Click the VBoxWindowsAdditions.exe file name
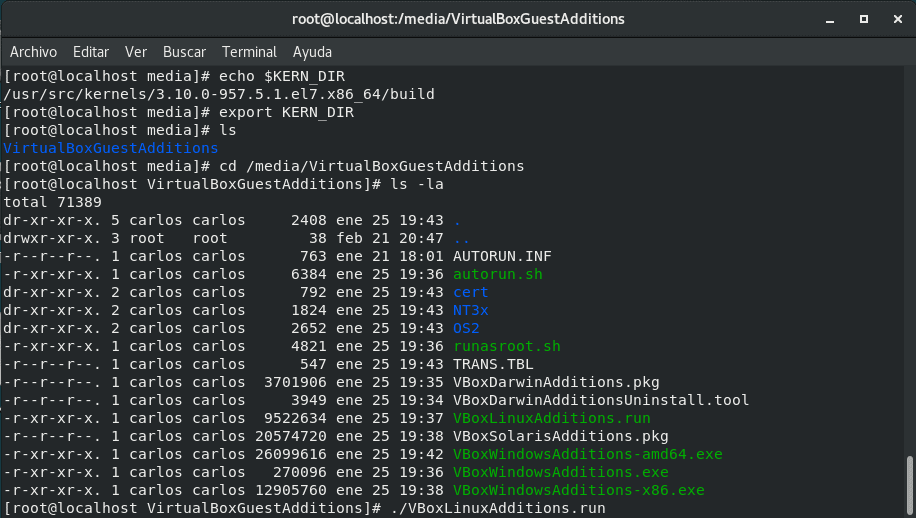This screenshot has height=518, width=916. [x=561, y=472]
